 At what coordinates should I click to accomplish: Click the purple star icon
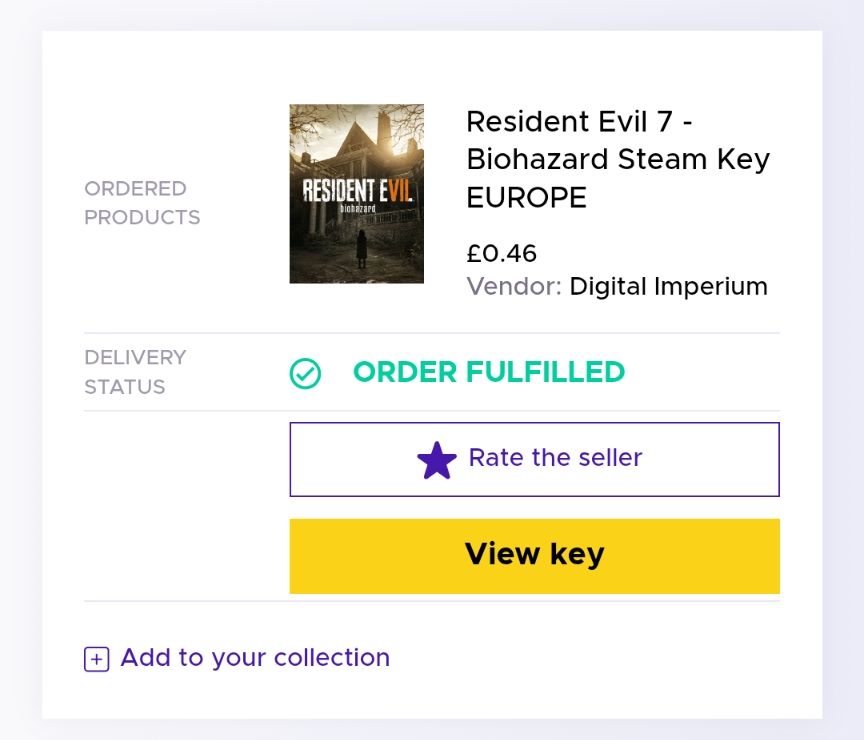coord(437,460)
